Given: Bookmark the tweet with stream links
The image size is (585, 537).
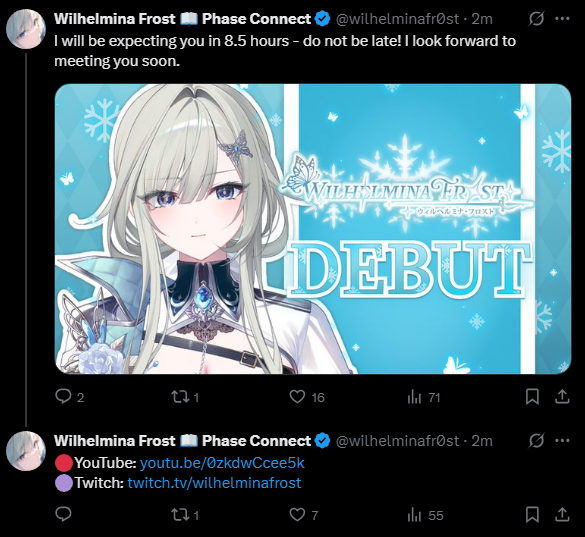Looking at the screenshot, I should (x=532, y=515).
